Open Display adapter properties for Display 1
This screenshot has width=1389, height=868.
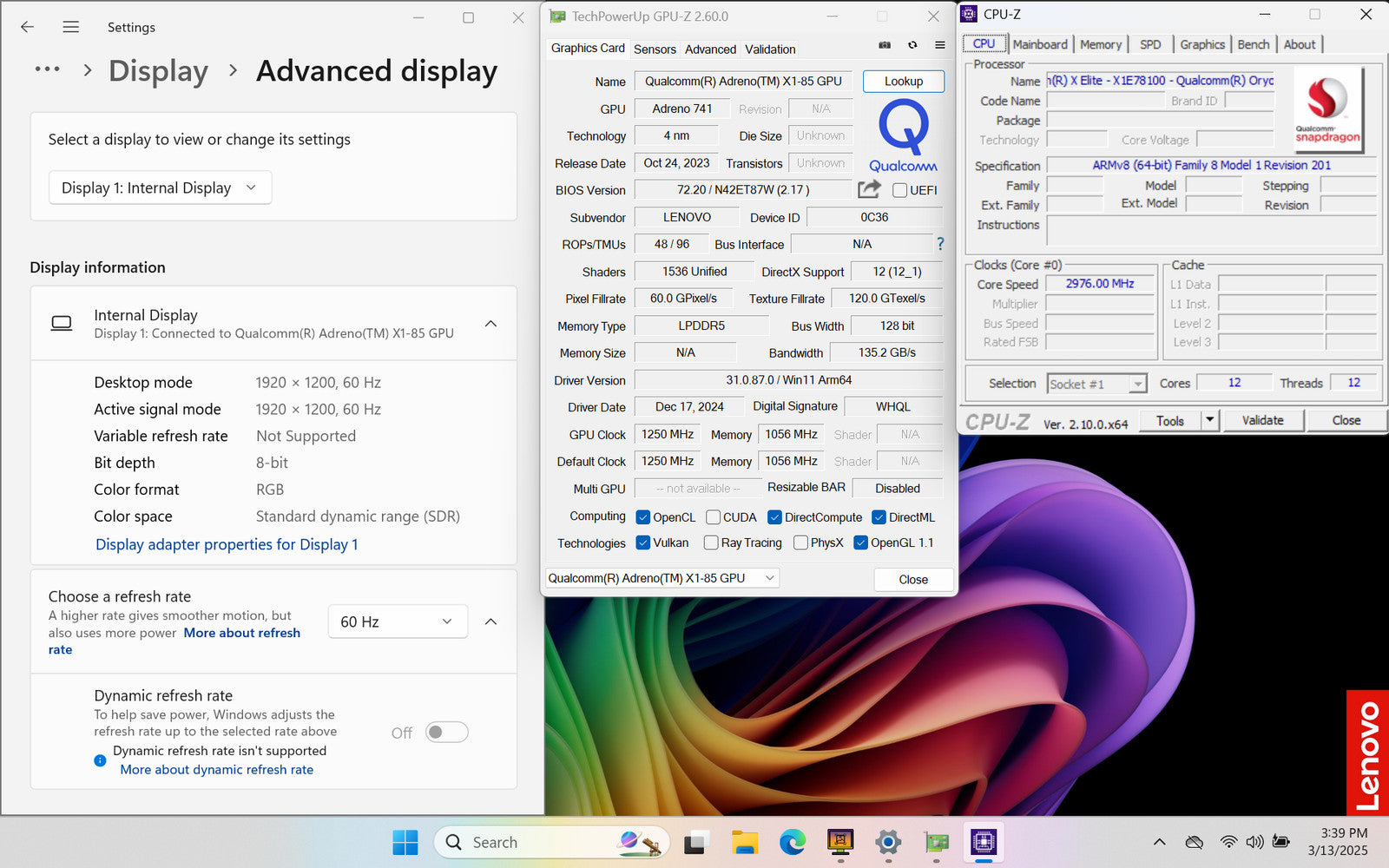pyautogui.click(x=227, y=544)
